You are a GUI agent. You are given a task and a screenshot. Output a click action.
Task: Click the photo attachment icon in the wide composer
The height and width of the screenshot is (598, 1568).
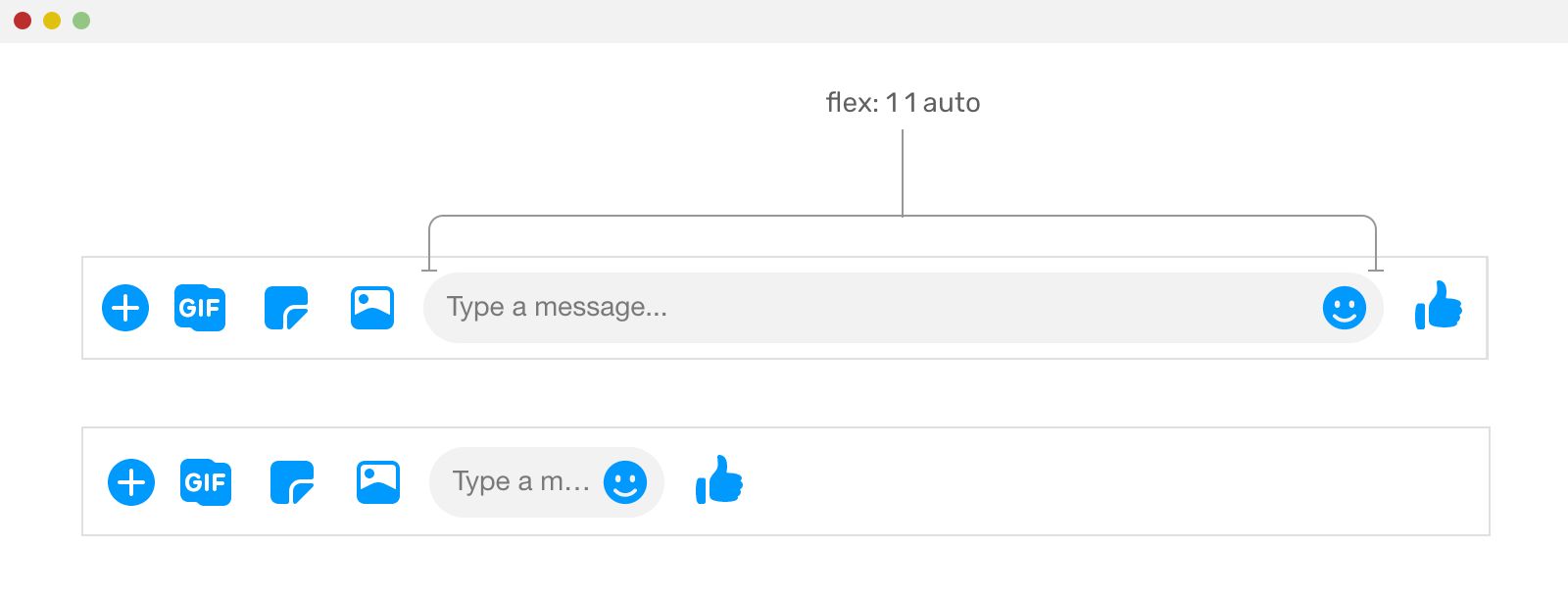click(372, 308)
